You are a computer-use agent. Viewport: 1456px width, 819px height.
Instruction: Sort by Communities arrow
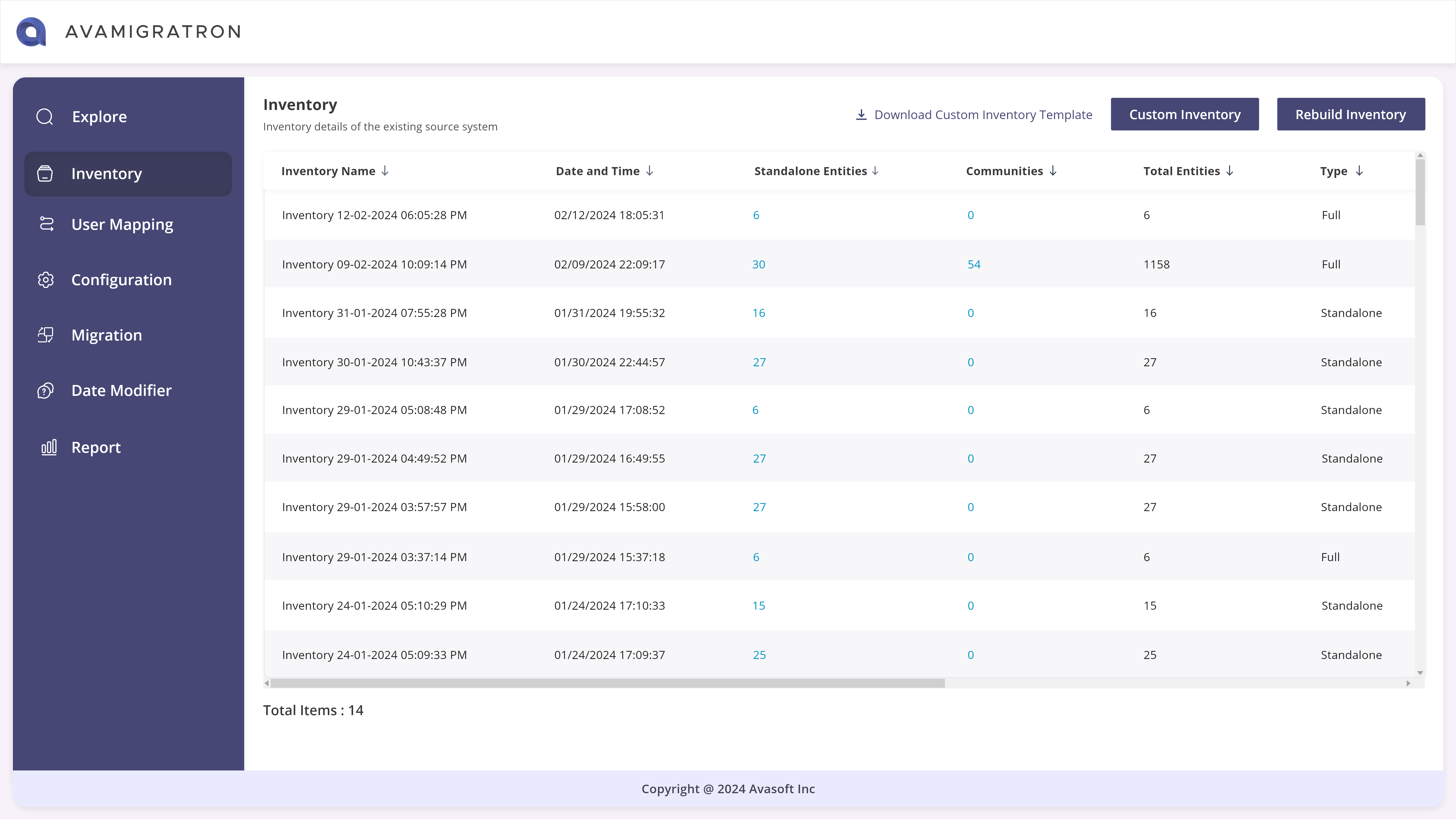pos(1053,171)
